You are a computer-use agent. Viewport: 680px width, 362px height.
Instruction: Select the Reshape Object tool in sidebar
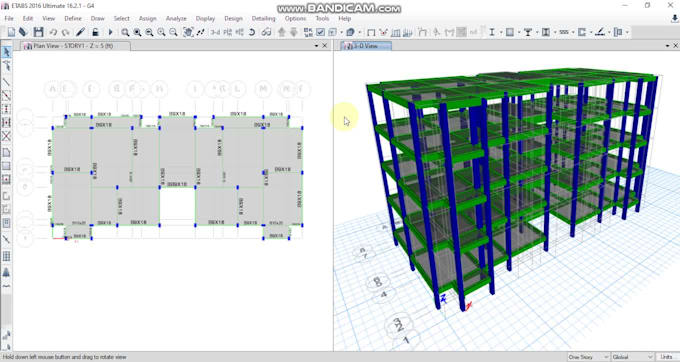point(7,65)
